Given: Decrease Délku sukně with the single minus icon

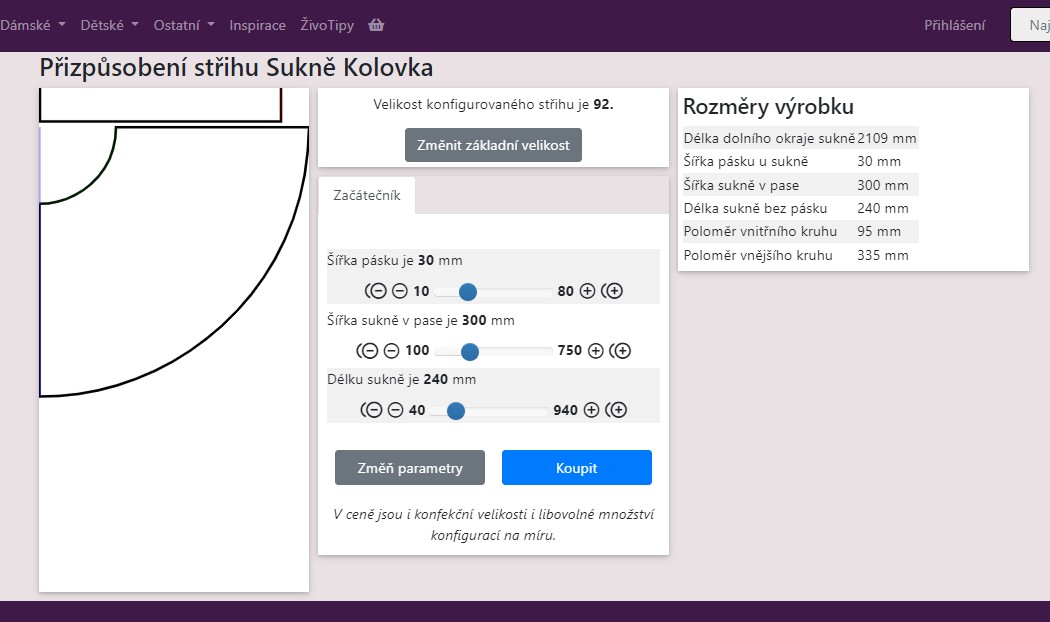Looking at the screenshot, I should coord(395,410).
